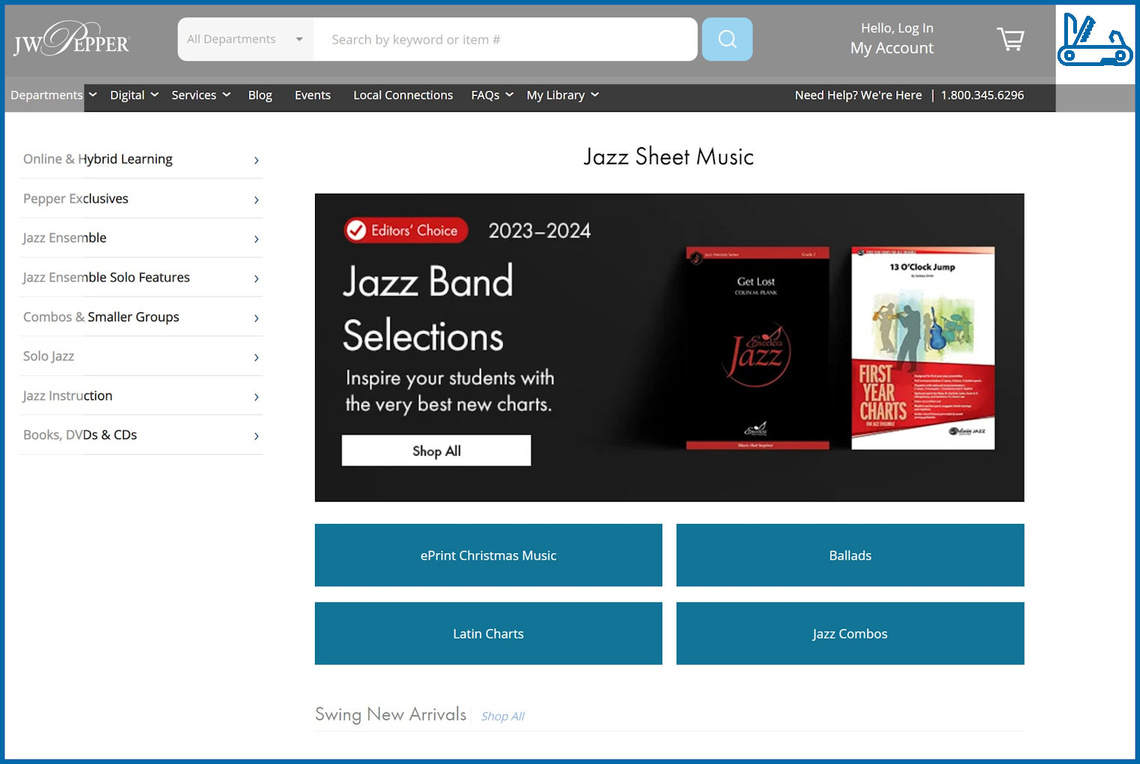Image resolution: width=1140 pixels, height=764 pixels.
Task: Expand the Jazz Ensemble sidebar category
Action: (141, 238)
